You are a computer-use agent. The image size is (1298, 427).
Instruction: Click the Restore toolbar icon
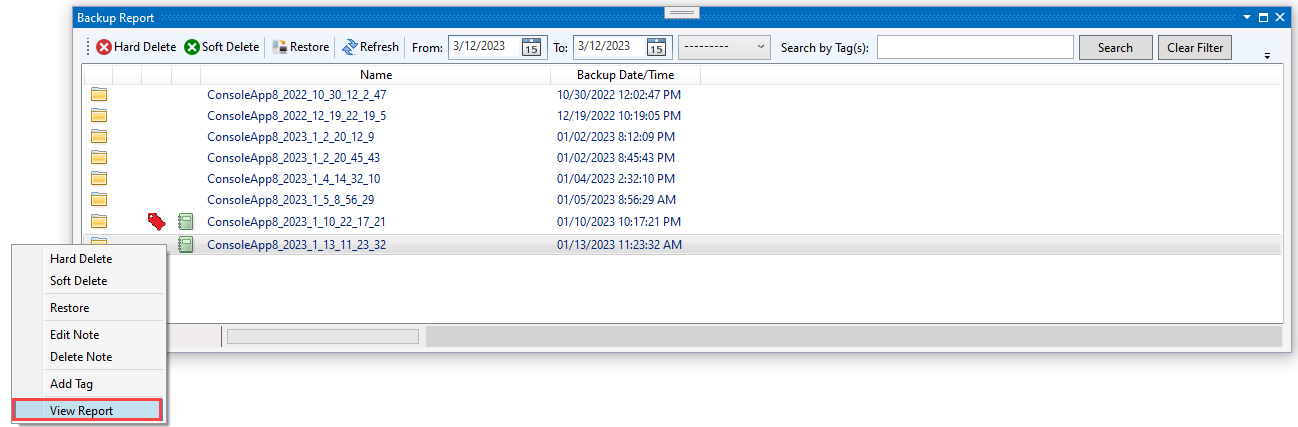point(280,47)
